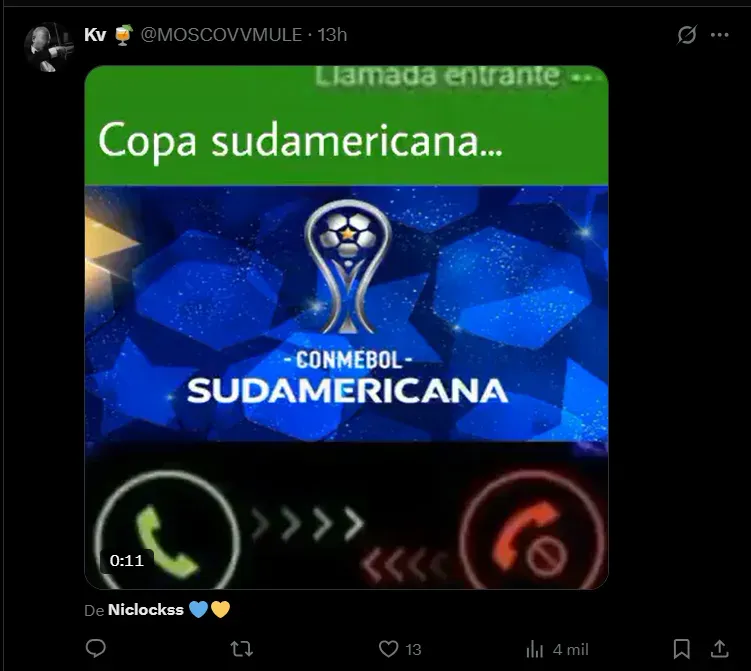The image size is (751, 671).
Task: Play the Copa Sudamericana call video
Action: pos(346,327)
